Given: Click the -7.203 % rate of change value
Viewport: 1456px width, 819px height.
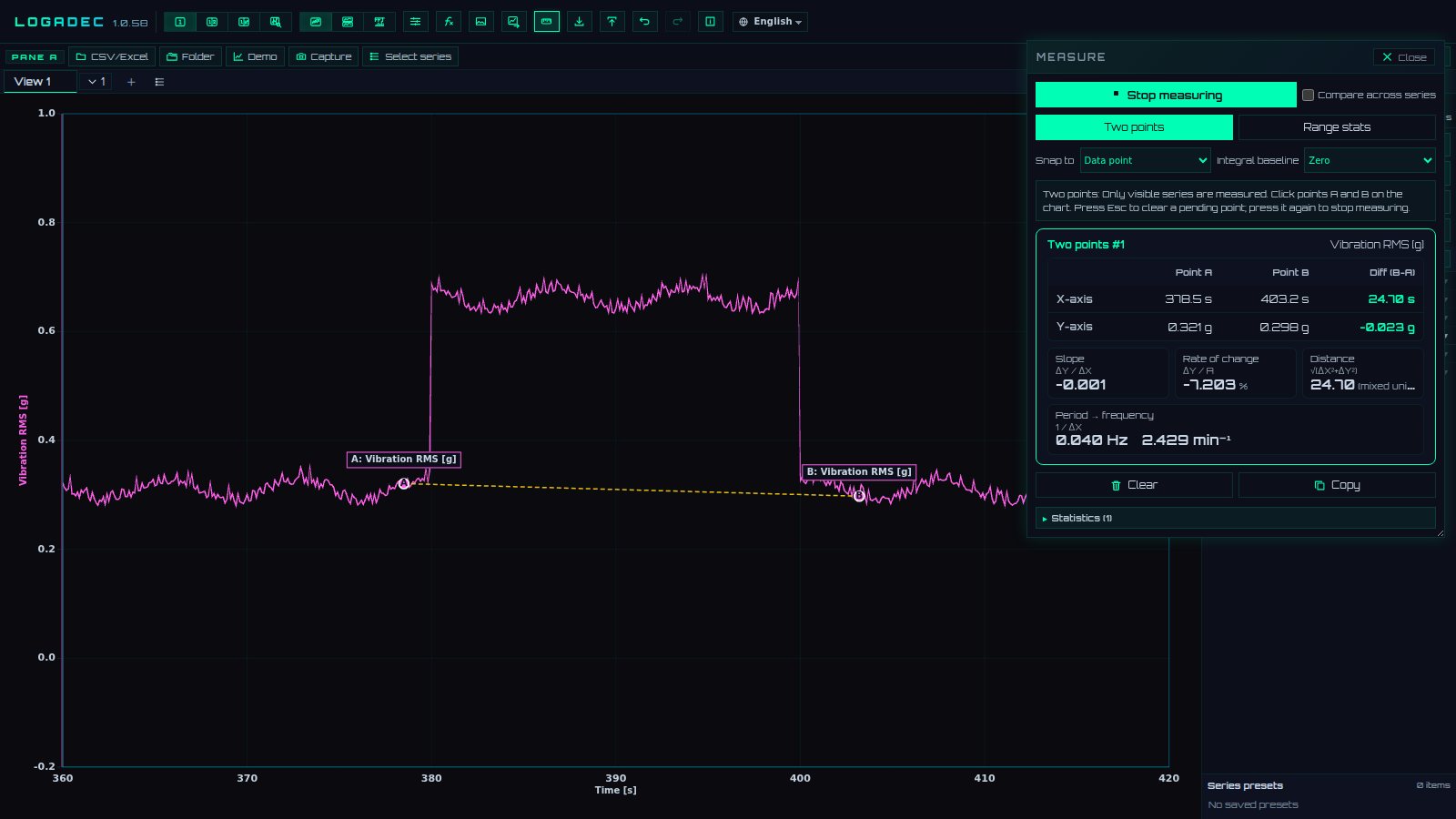Looking at the screenshot, I should pyautogui.click(x=1215, y=385).
